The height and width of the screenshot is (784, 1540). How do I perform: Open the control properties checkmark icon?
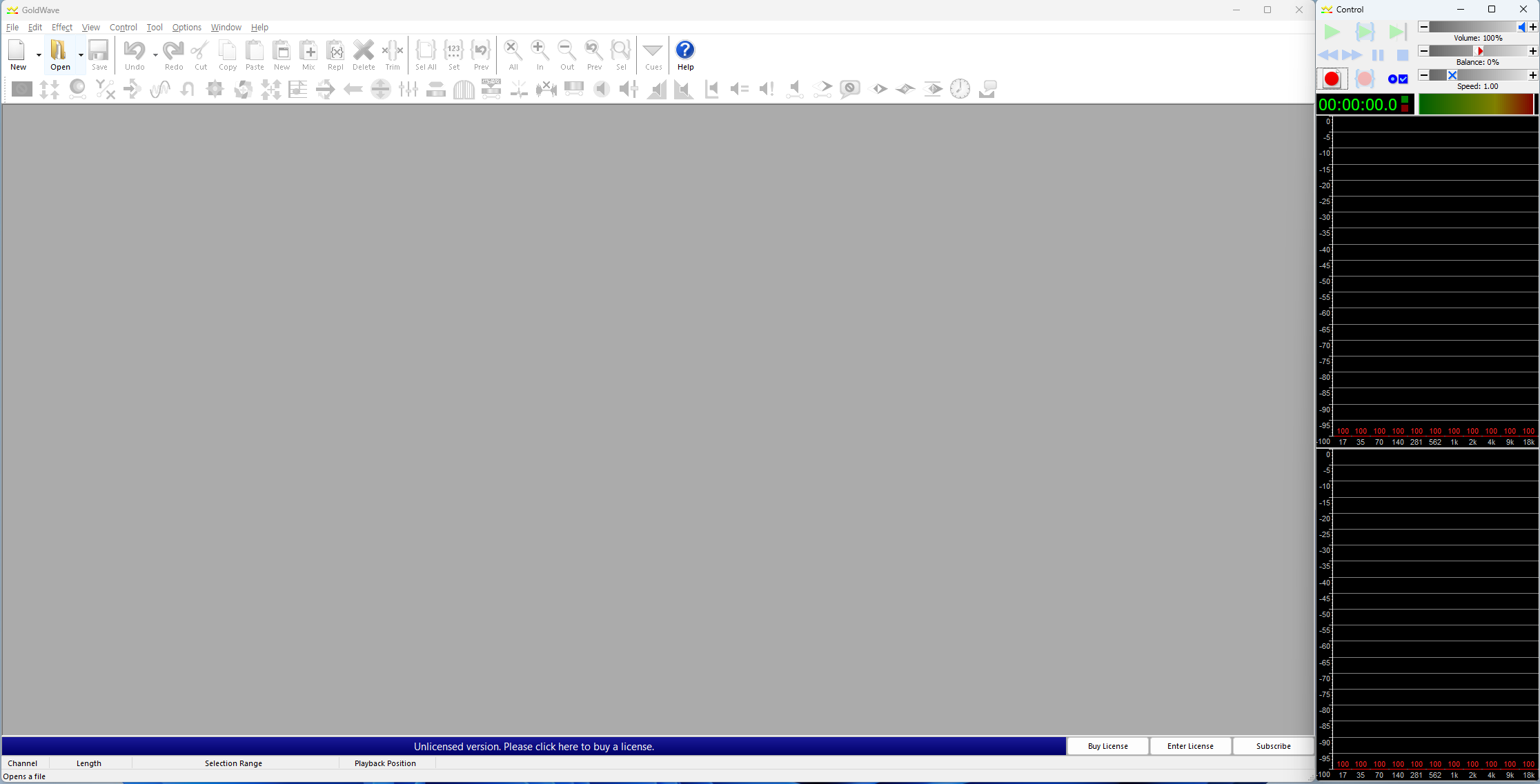(1403, 79)
